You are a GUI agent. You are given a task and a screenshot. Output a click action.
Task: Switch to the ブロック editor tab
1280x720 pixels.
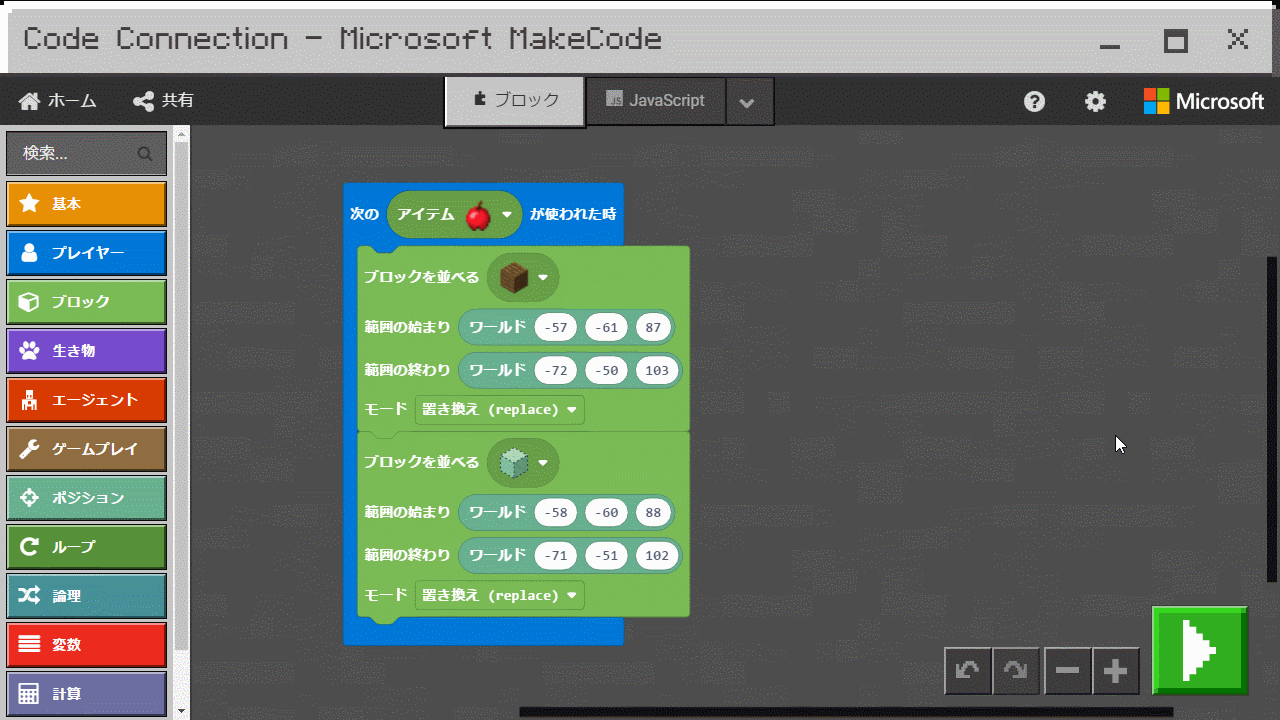click(x=515, y=101)
